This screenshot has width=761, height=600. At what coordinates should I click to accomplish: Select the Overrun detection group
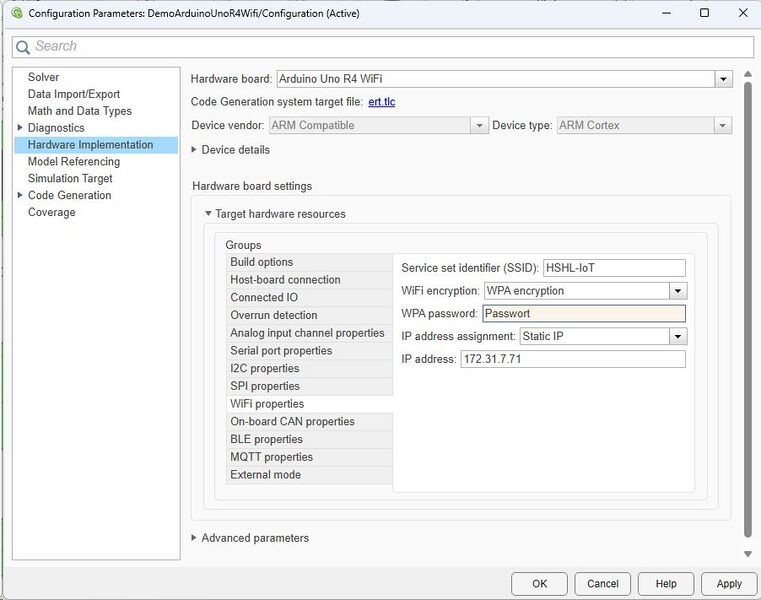pyautogui.click(x=309, y=316)
